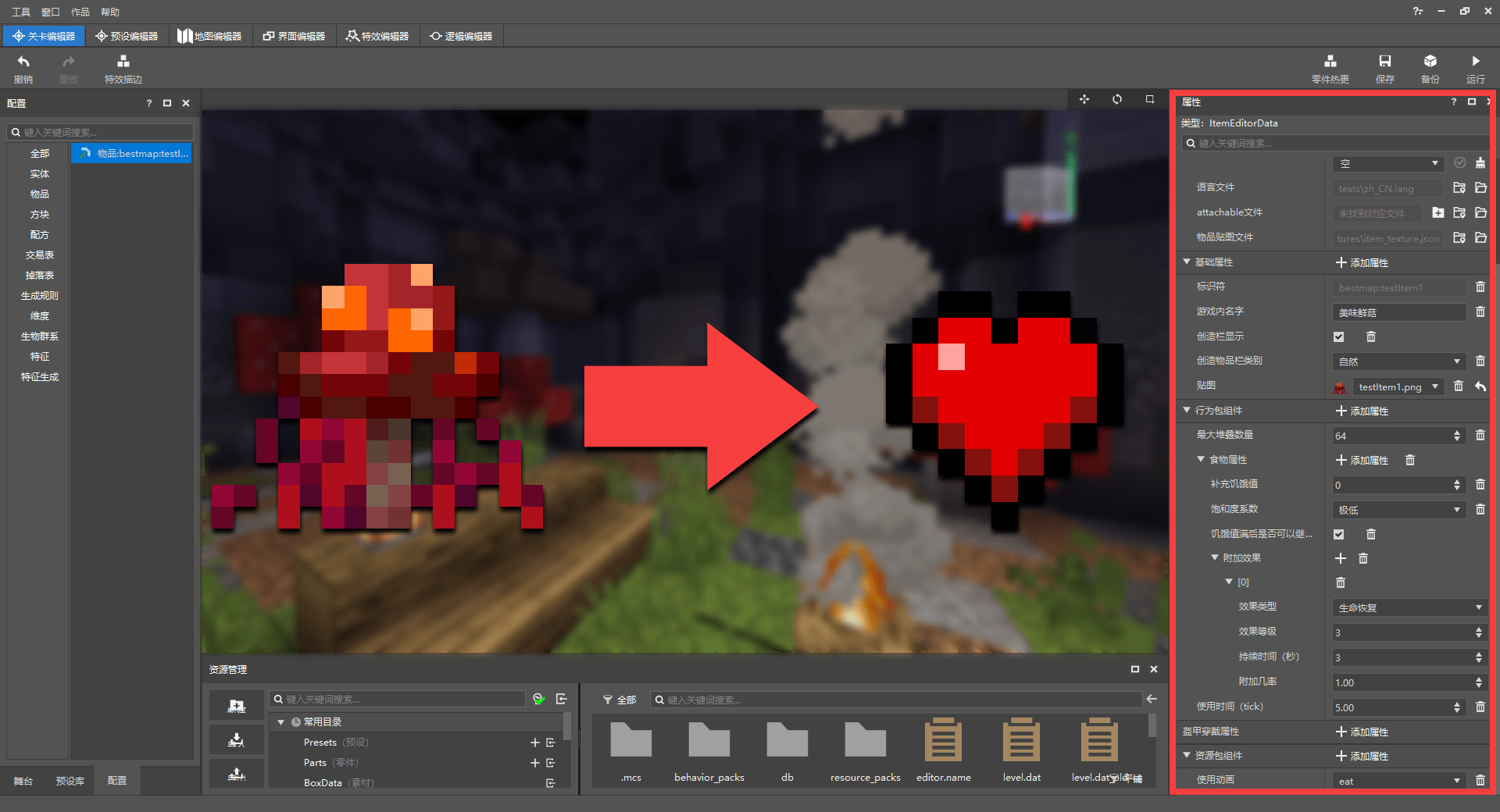Switch to the 舞台 bottom tab
The width and height of the screenshot is (1500, 812).
[x=23, y=781]
